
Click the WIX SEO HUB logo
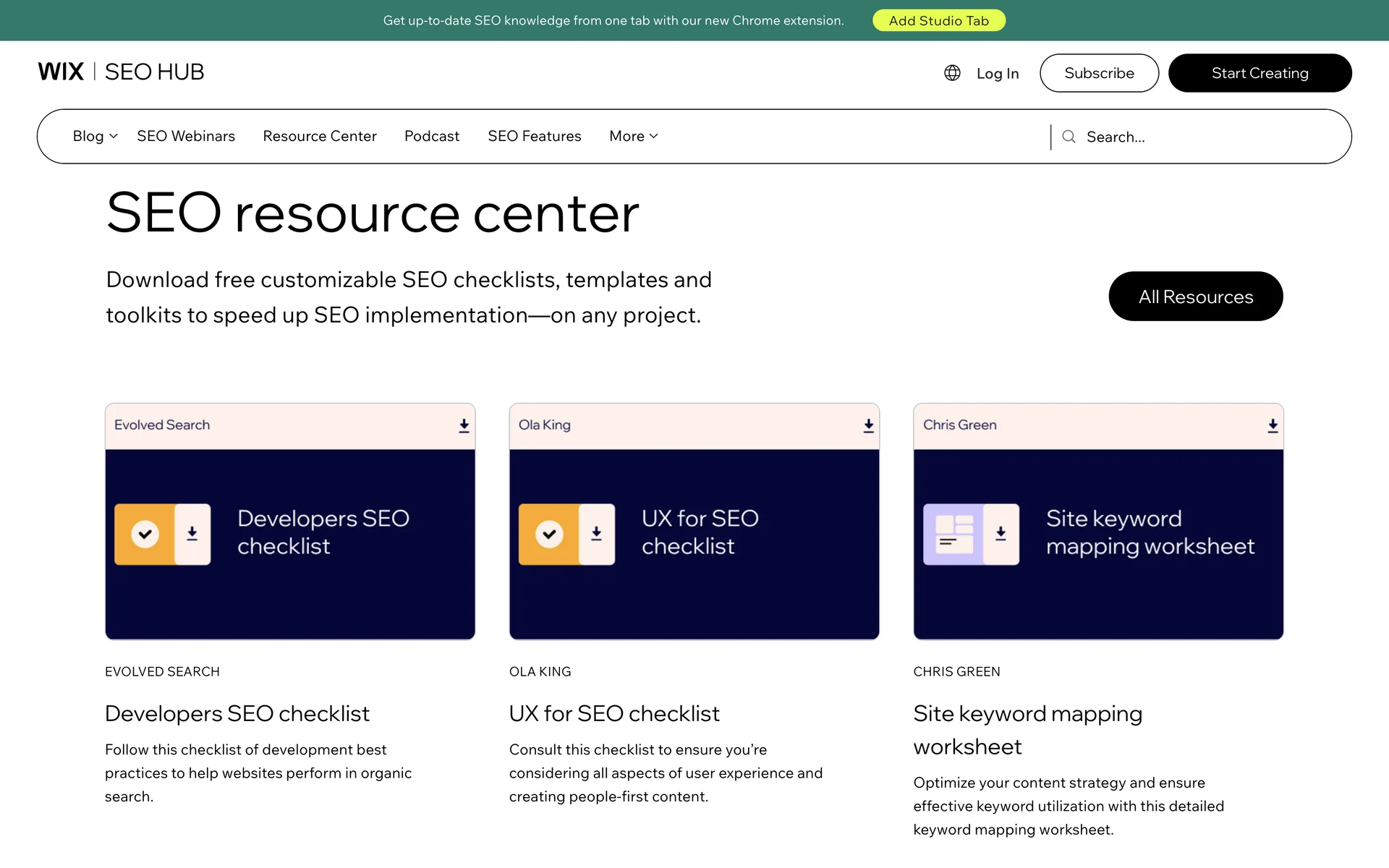pos(121,72)
